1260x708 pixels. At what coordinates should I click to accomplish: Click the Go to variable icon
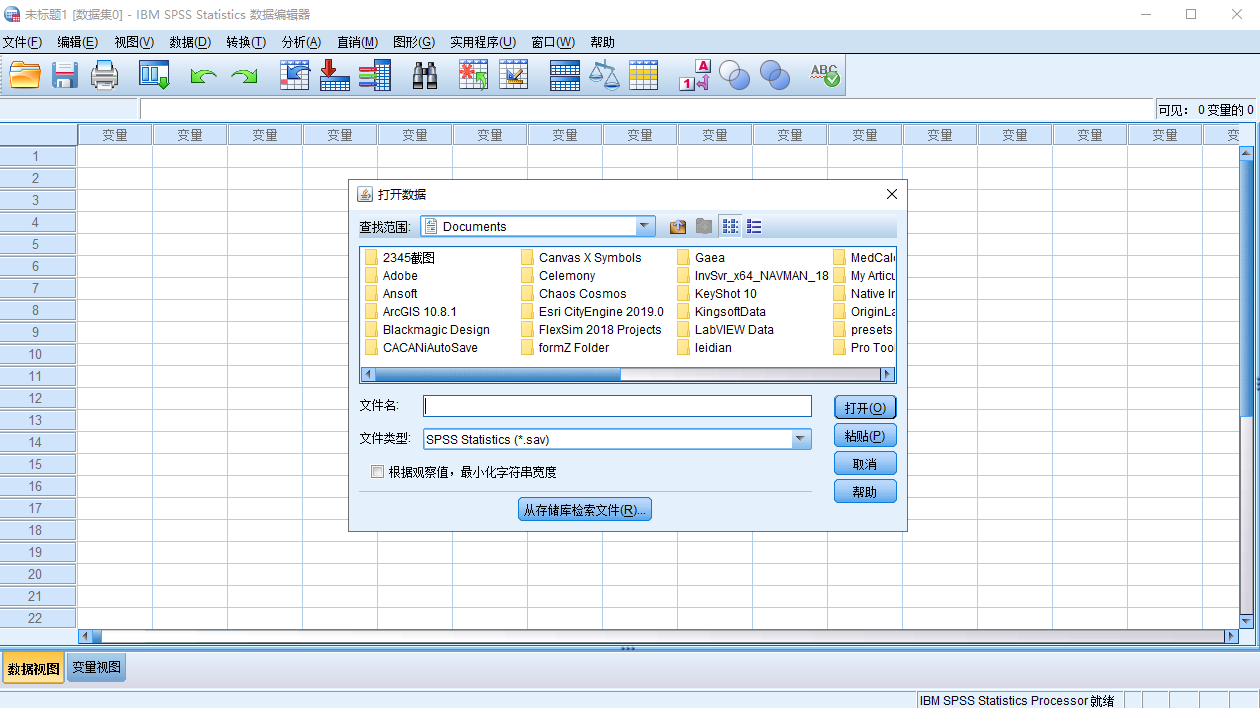pyautogui.click(x=334, y=75)
